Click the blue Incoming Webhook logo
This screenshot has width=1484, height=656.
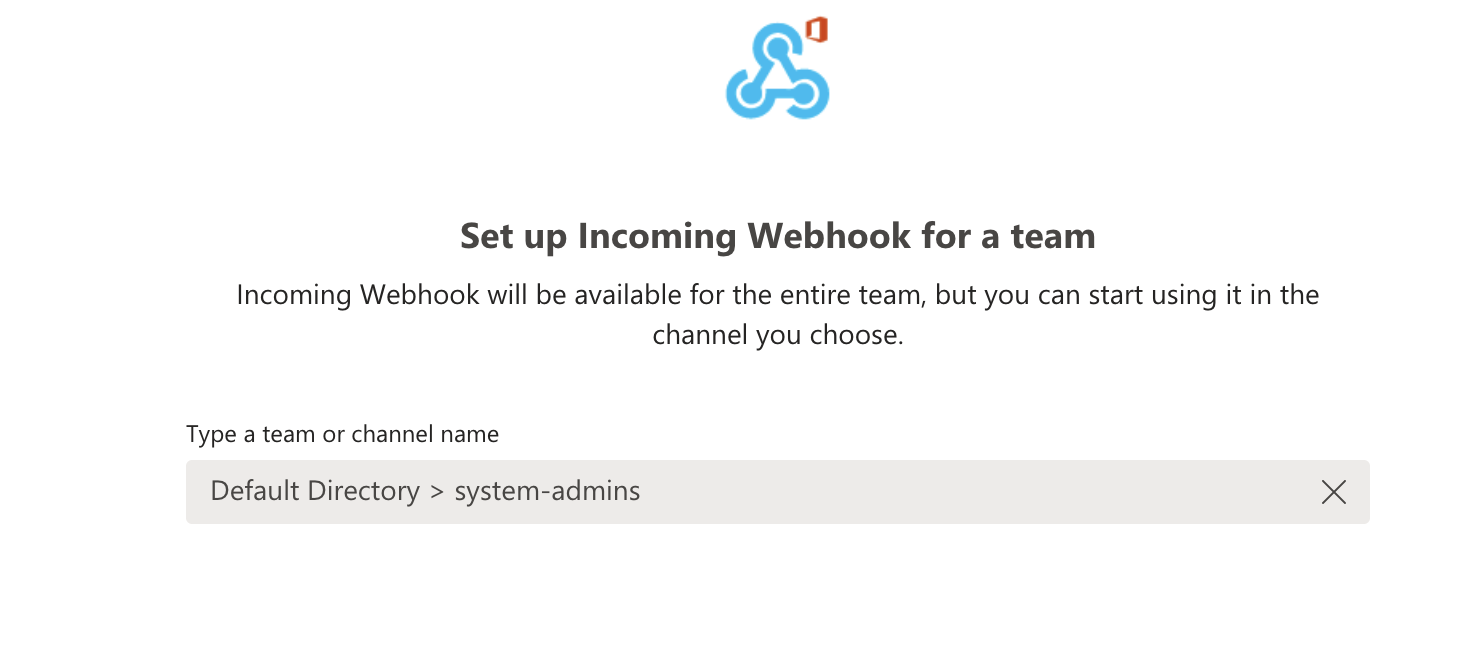tap(777, 75)
